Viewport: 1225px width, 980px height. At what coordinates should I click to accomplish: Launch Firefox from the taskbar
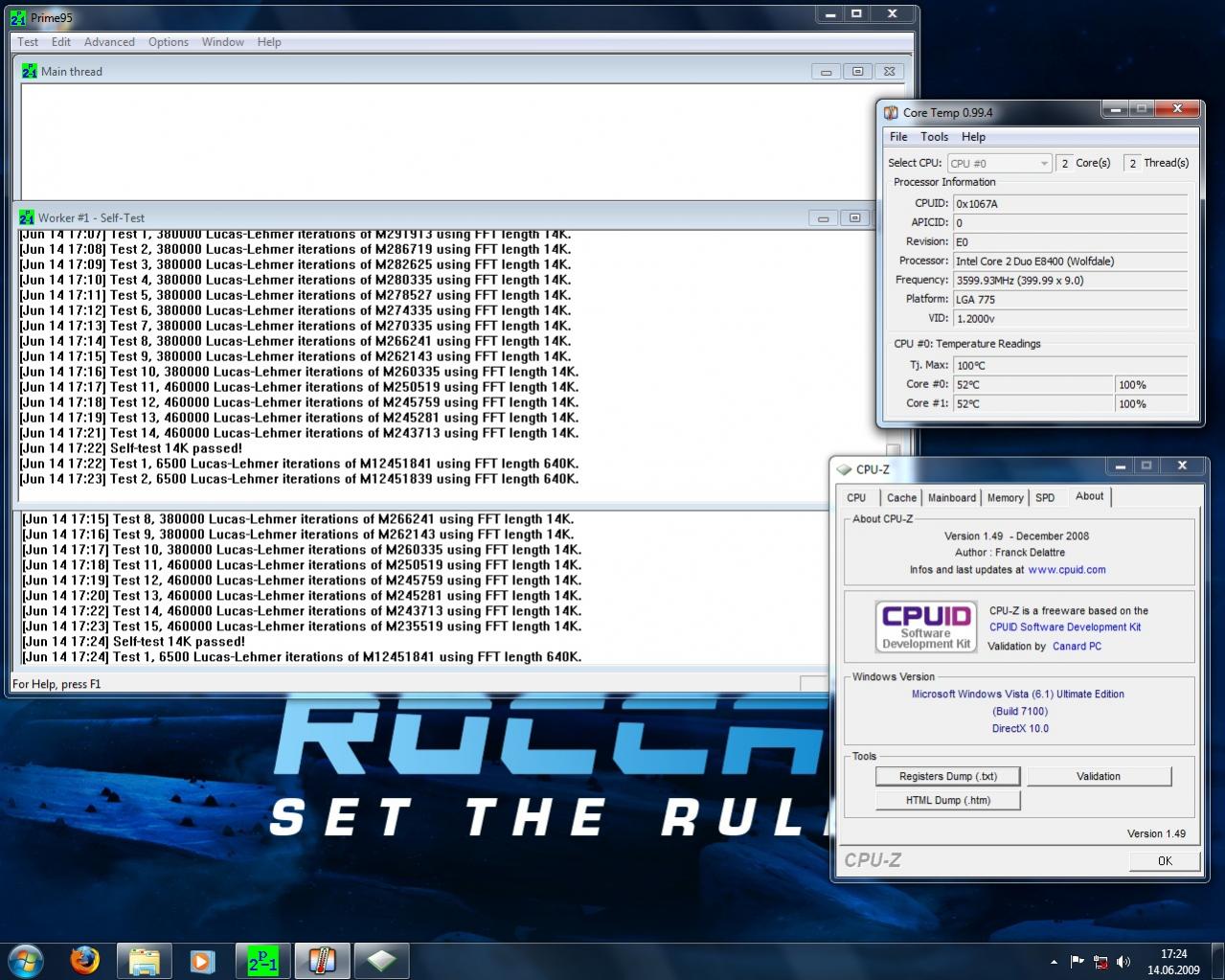tap(84, 960)
